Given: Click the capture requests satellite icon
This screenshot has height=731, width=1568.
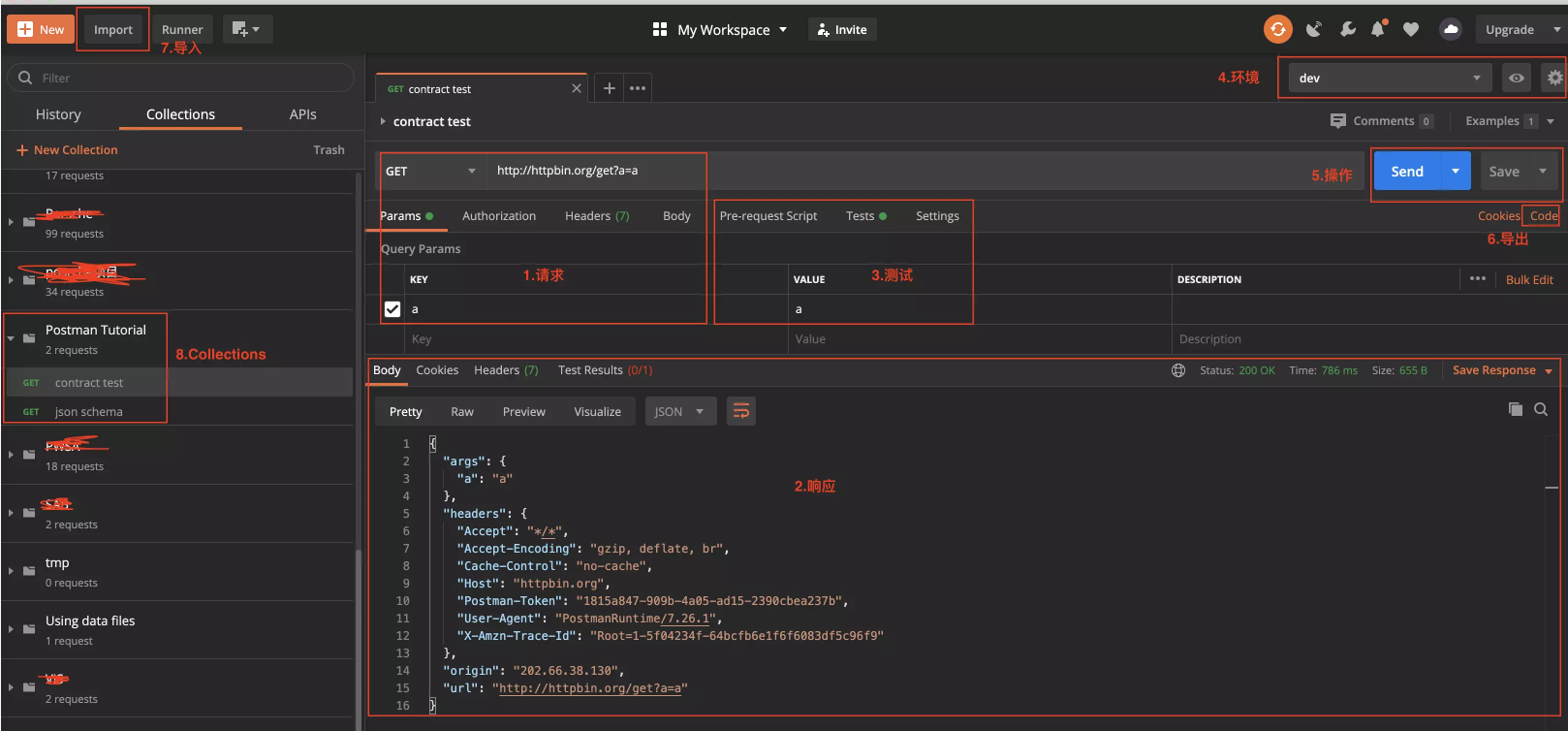Looking at the screenshot, I should 1313,29.
